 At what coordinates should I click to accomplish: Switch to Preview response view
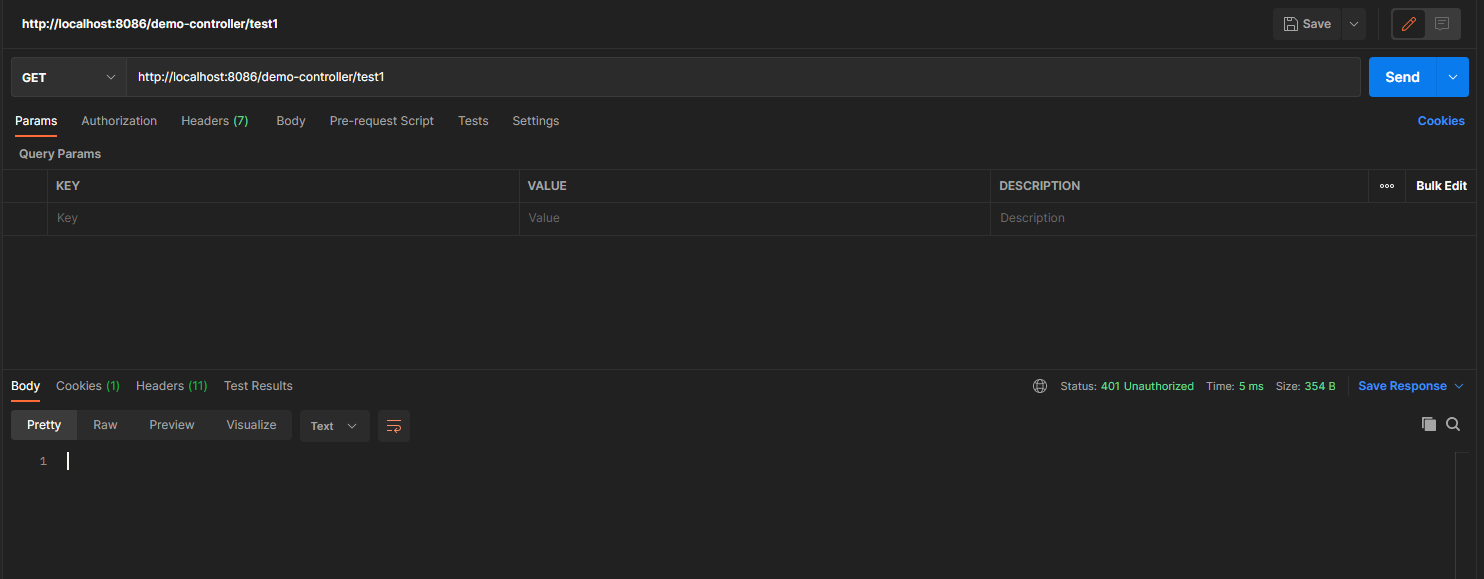point(172,425)
